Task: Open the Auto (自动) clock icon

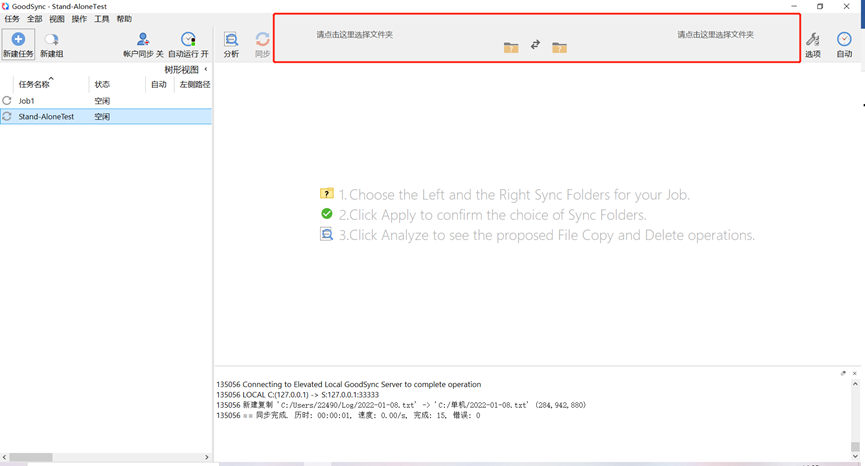Action: [x=844, y=40]
